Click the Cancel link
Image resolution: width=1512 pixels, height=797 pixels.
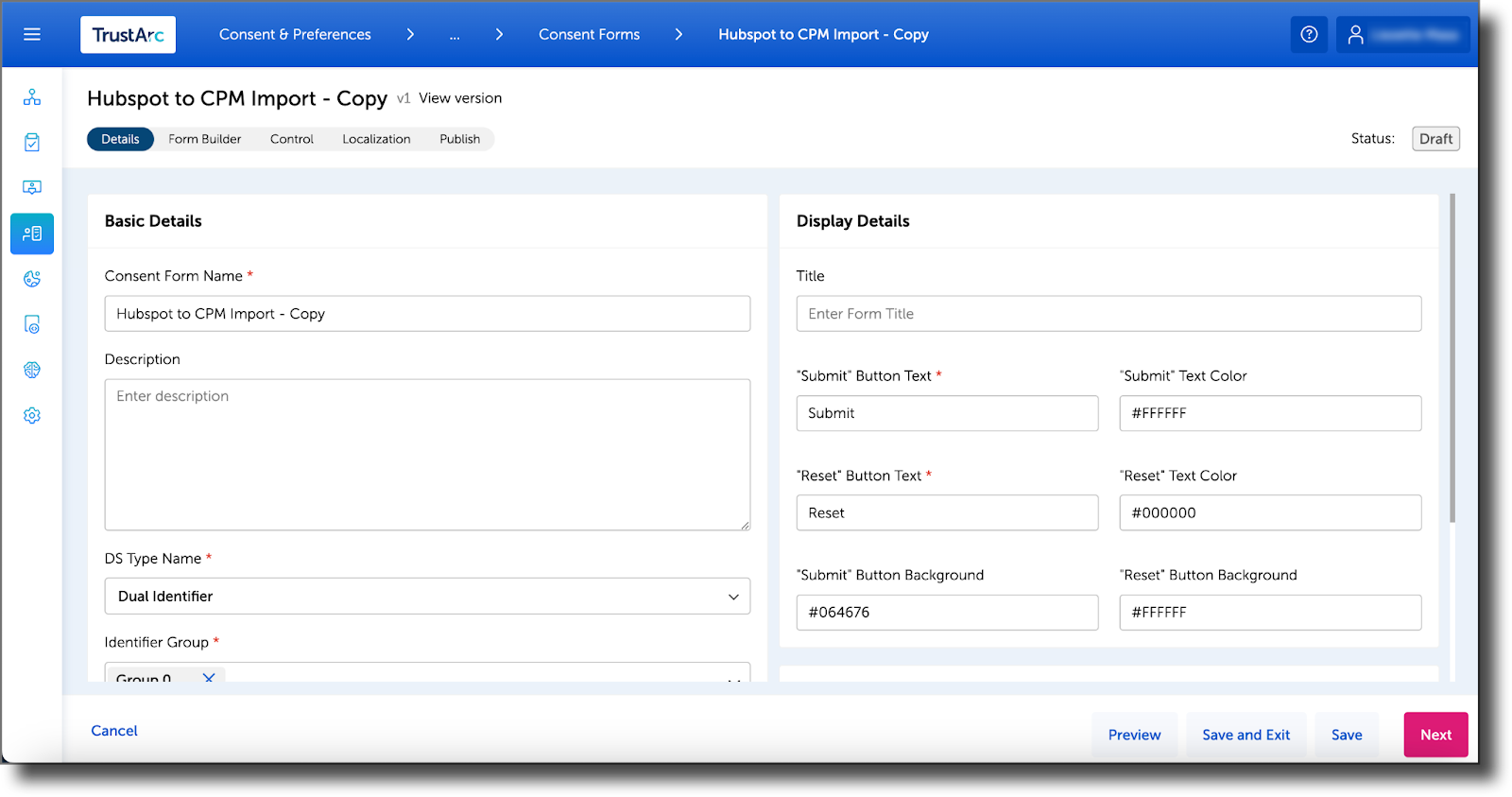click(114, 731)
